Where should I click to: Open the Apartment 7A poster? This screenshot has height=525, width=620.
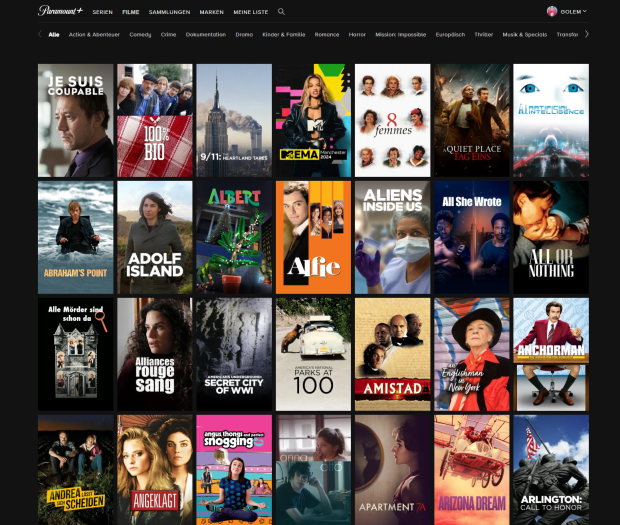click(x=393, y=470)
